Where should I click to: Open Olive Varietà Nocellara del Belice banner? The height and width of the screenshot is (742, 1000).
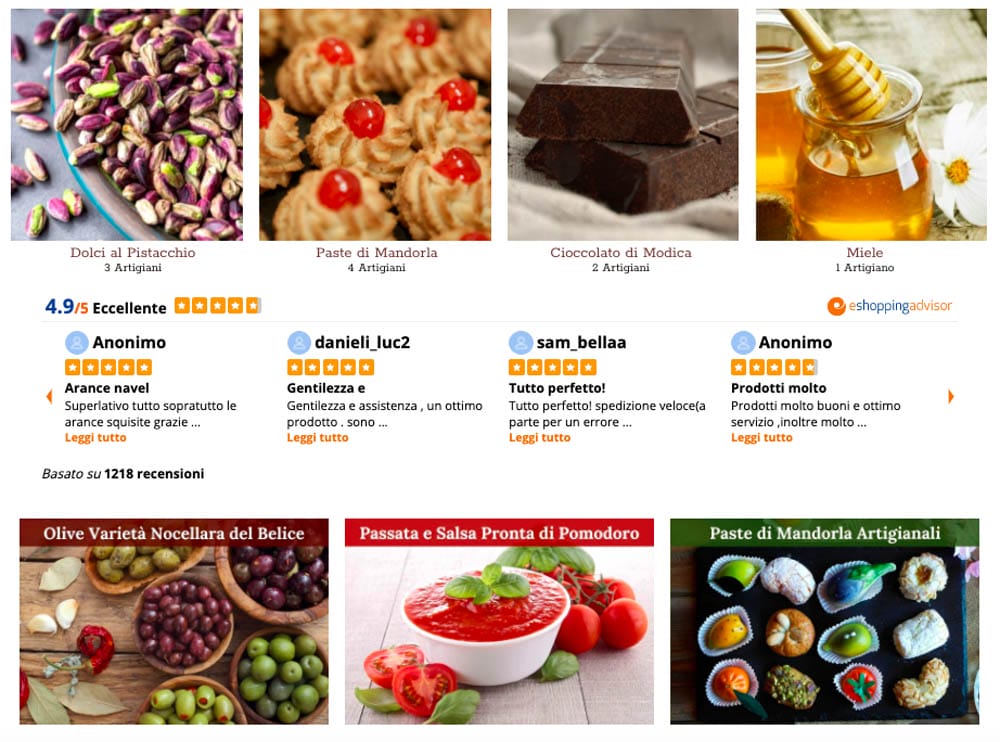[174, 621]
